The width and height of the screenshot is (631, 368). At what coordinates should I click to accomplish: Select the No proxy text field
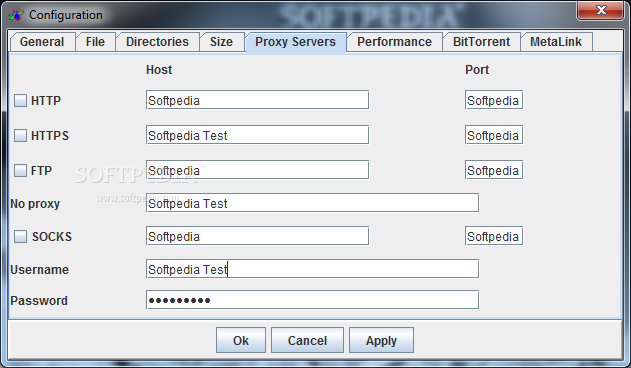[312, 203]
